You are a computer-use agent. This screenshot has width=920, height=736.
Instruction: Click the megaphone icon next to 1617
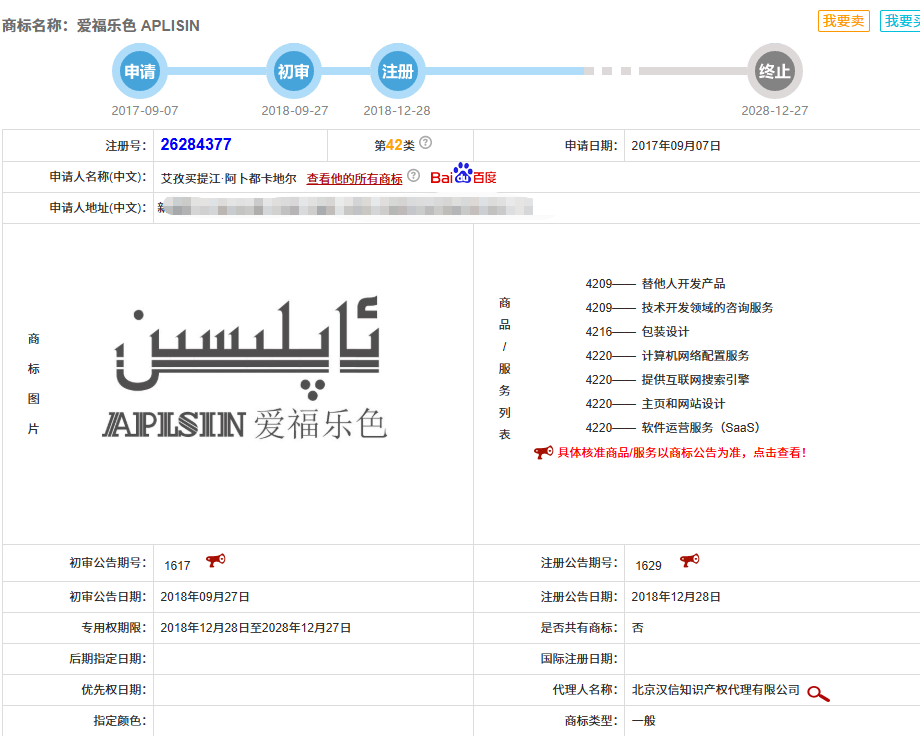(216, 561)
